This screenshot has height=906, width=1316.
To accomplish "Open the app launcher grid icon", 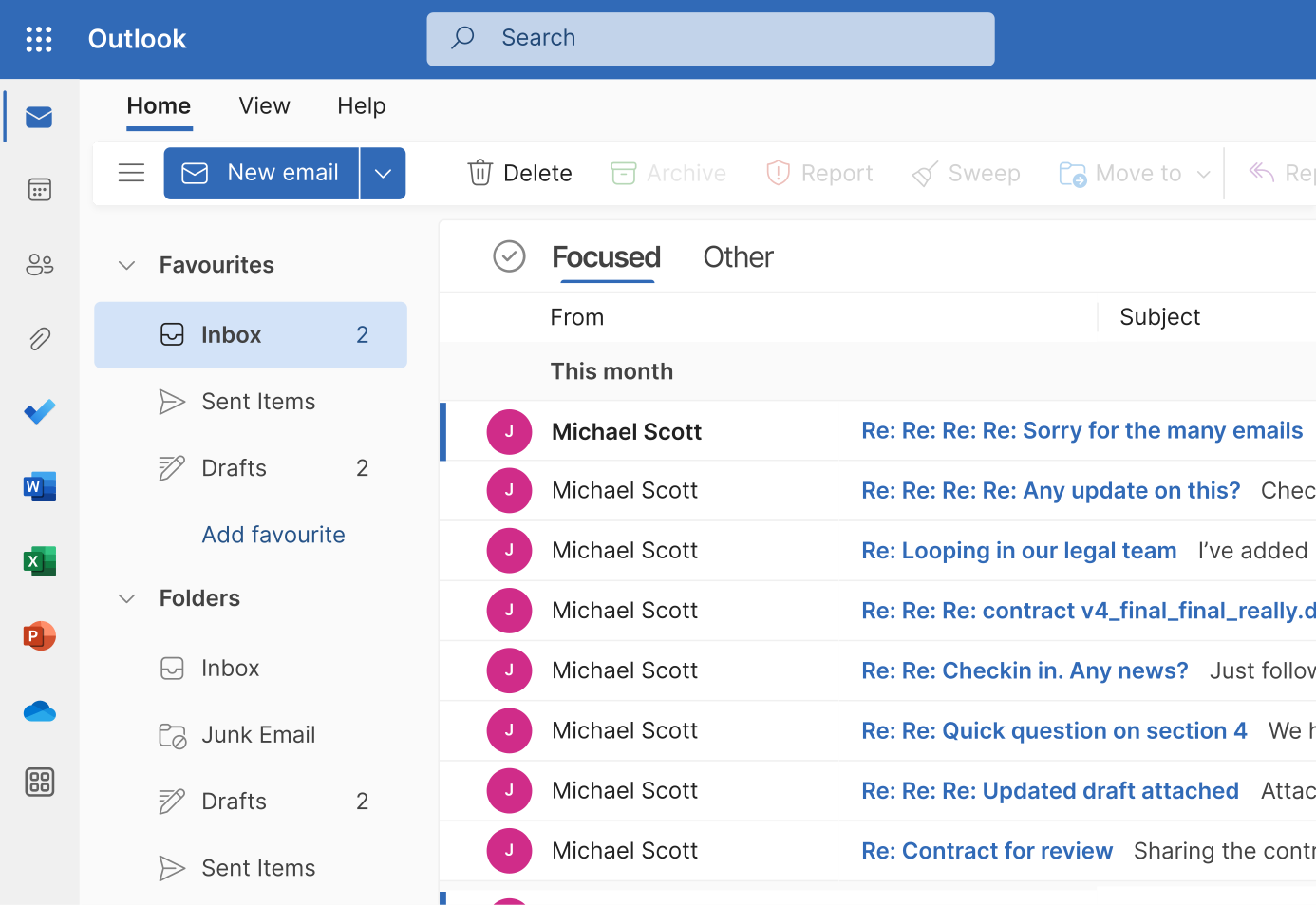I will (x=39, y=39).
